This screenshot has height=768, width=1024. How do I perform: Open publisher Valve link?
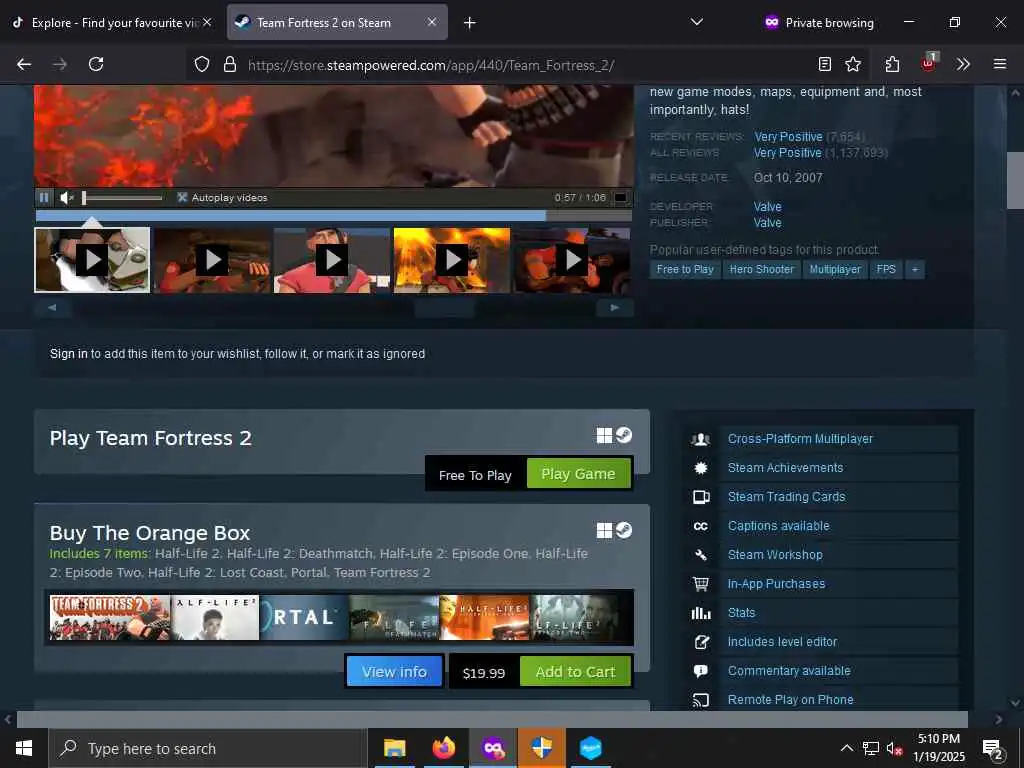767,223
